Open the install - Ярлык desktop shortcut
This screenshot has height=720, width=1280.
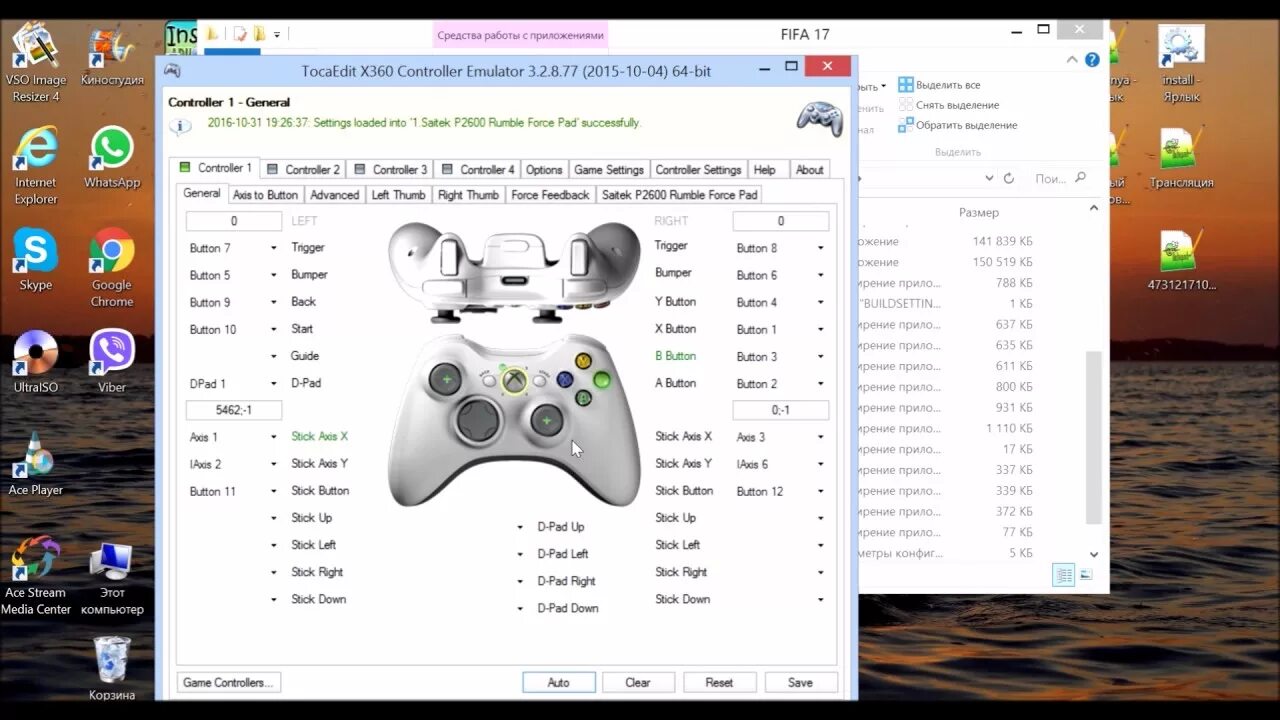[1181, 64]
